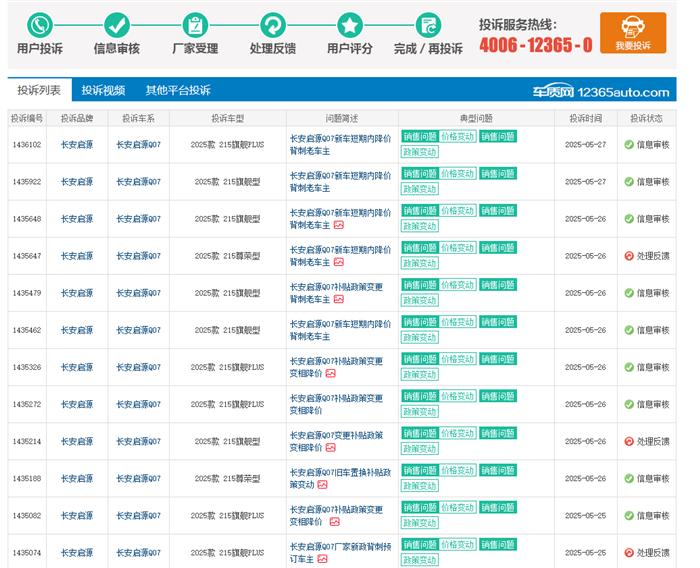700x568 pixels.
Task: Open 长安启源Q07 series link in row 1435214
Action: point(138,441)
